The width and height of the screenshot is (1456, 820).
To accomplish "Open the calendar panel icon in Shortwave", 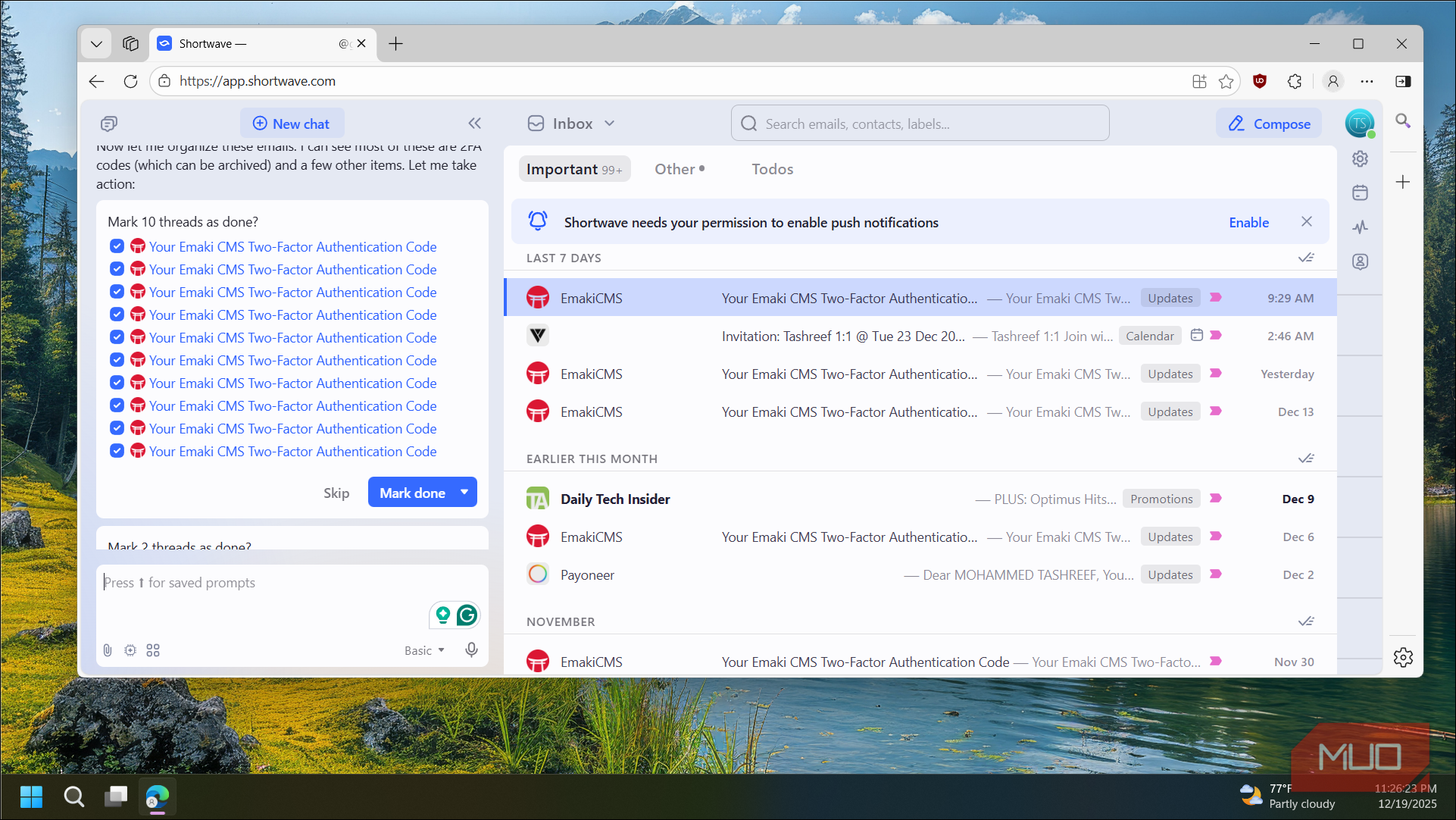I will [1360, 193].
